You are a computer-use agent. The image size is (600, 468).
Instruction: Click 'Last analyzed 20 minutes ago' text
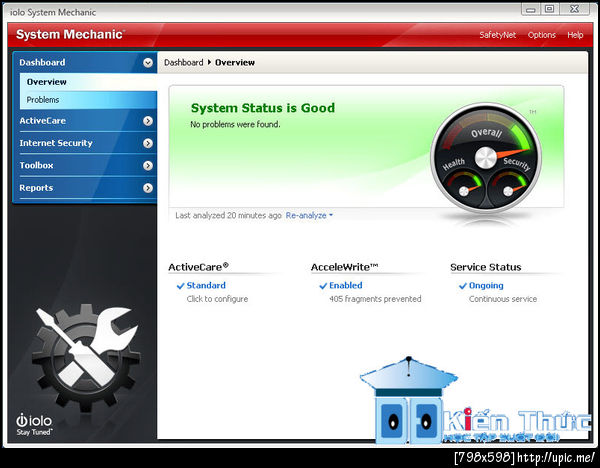coord(228,215)
